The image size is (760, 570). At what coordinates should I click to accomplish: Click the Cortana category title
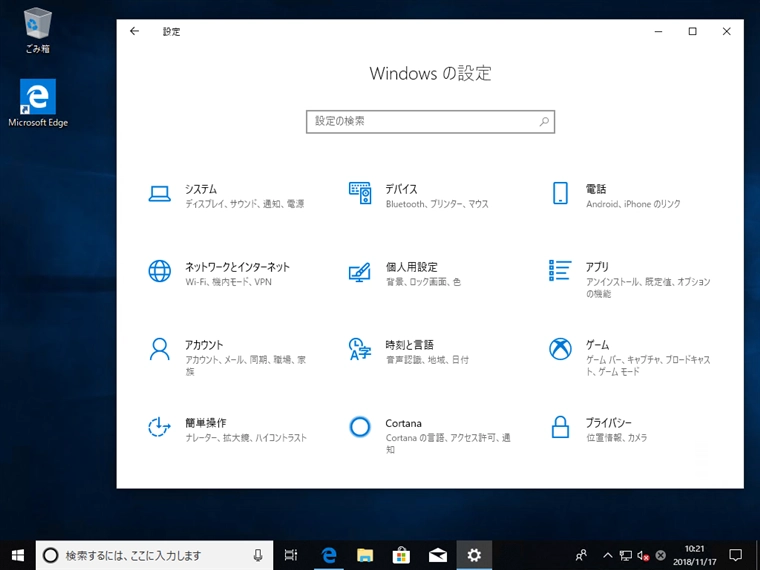point(403,423)
